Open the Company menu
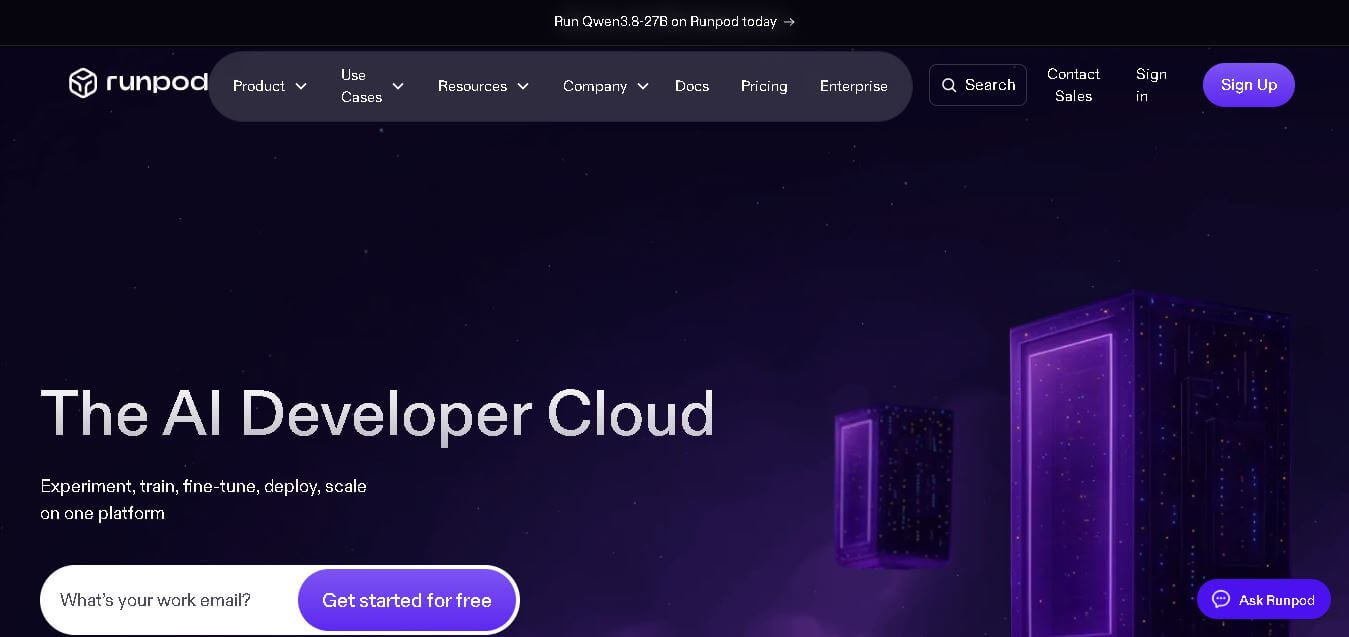This screenshot has height=637, width=1349. click(x=606, y=86)
